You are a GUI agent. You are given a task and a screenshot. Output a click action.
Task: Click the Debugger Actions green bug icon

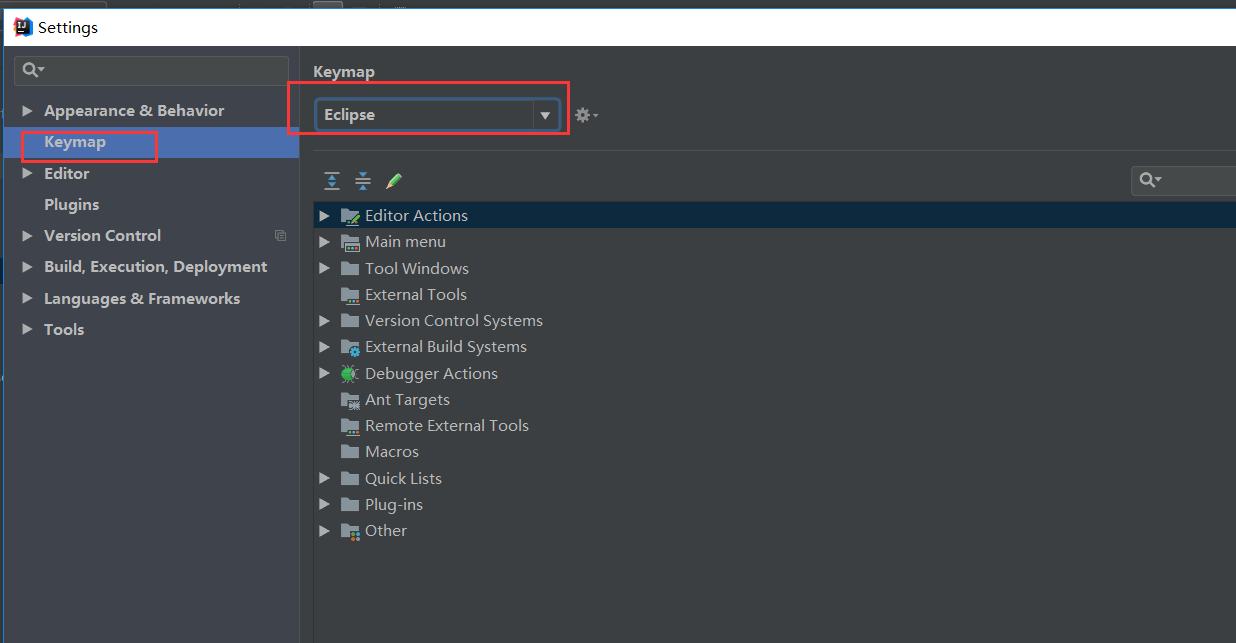(x=349, y=373)
